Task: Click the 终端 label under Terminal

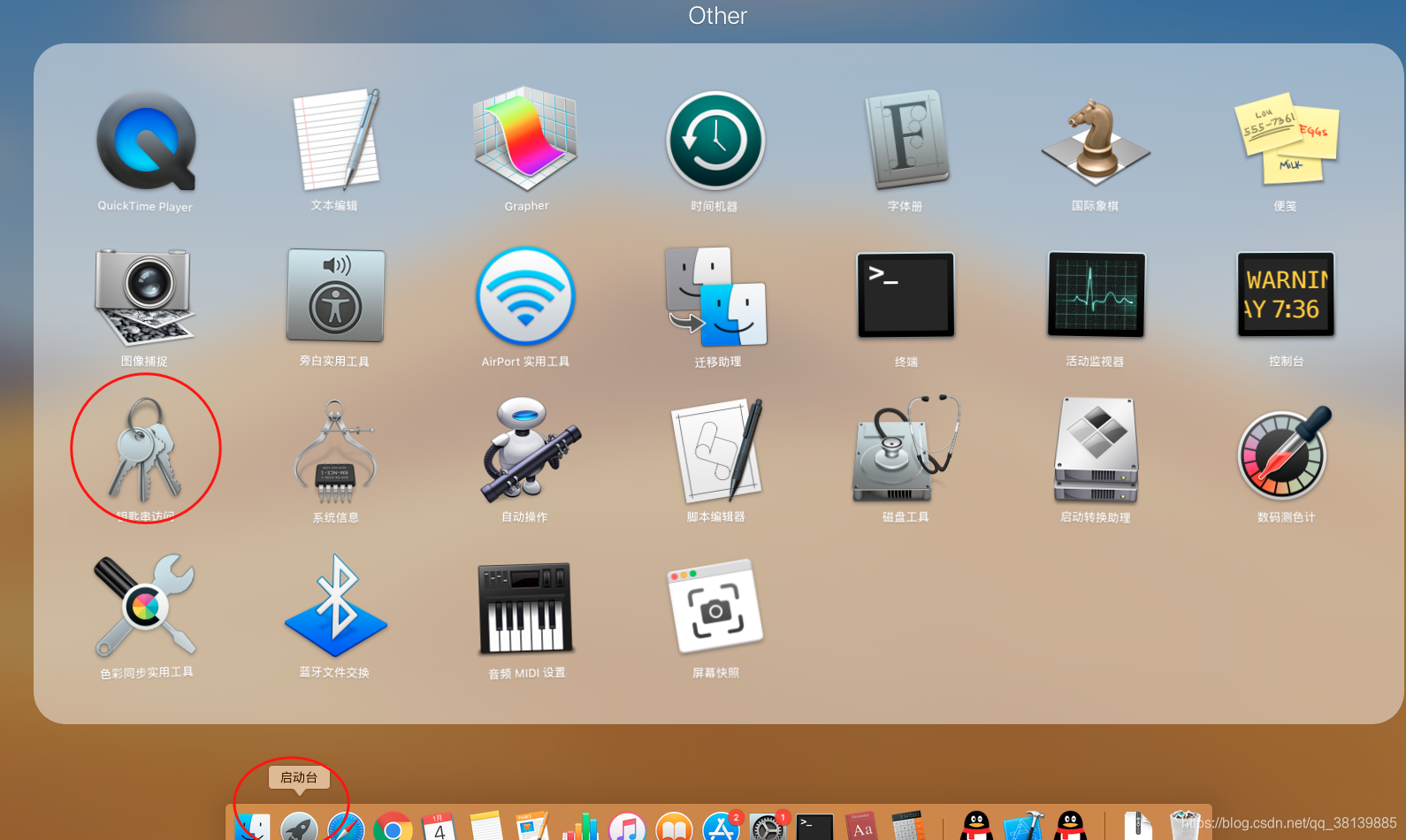Action: pyautogui.click(x=906, y=362)
